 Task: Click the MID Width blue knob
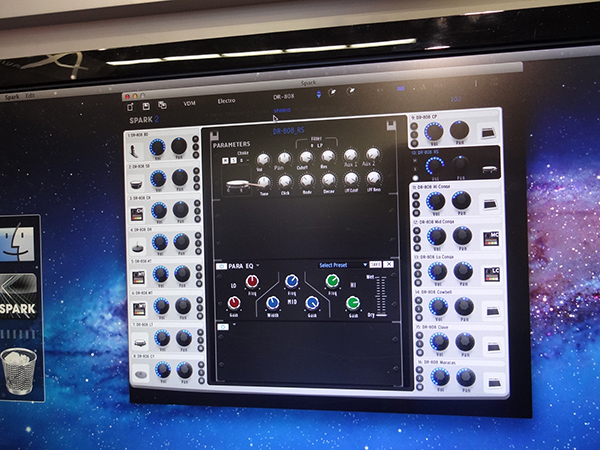pos(272,303)
